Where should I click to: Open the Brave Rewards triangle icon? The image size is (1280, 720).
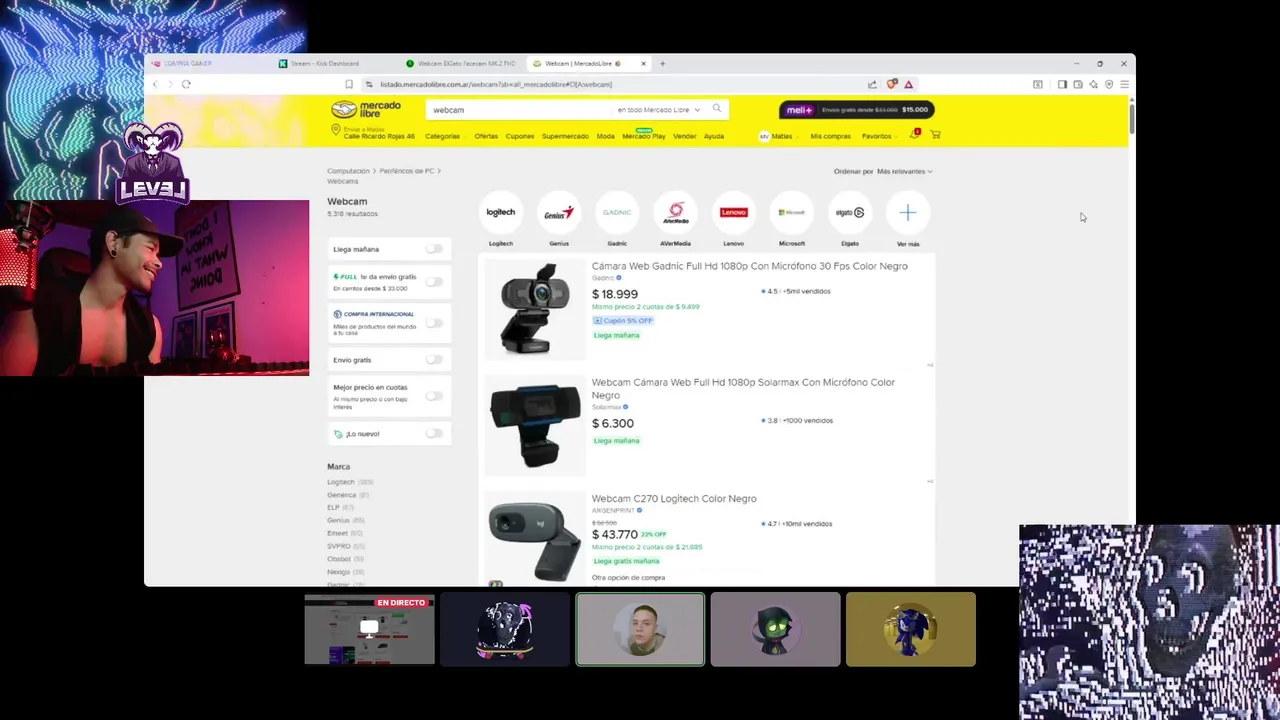(x=908, y=84)
